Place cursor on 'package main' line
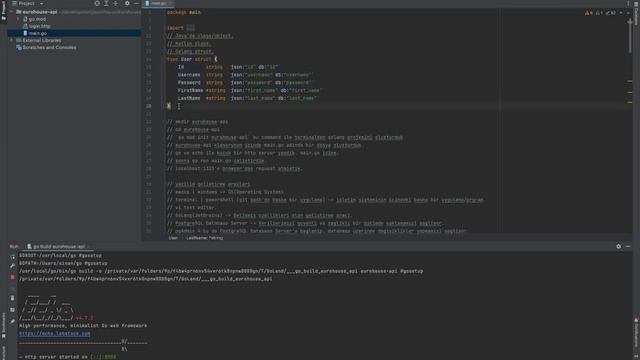The height and width of the screenshot is (360, 640). [184, 12]
